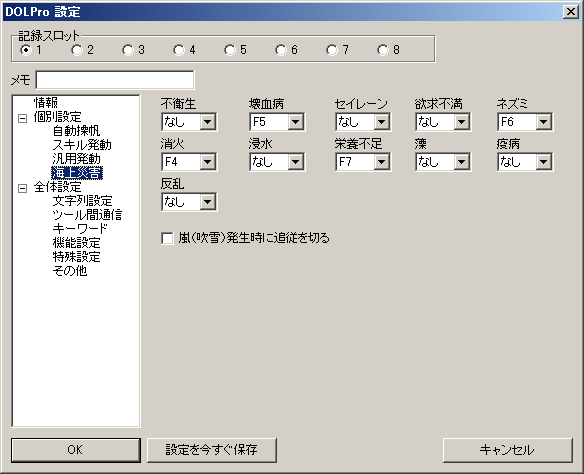
Task: Open the 疫病 dropdown
Action: 525,162
